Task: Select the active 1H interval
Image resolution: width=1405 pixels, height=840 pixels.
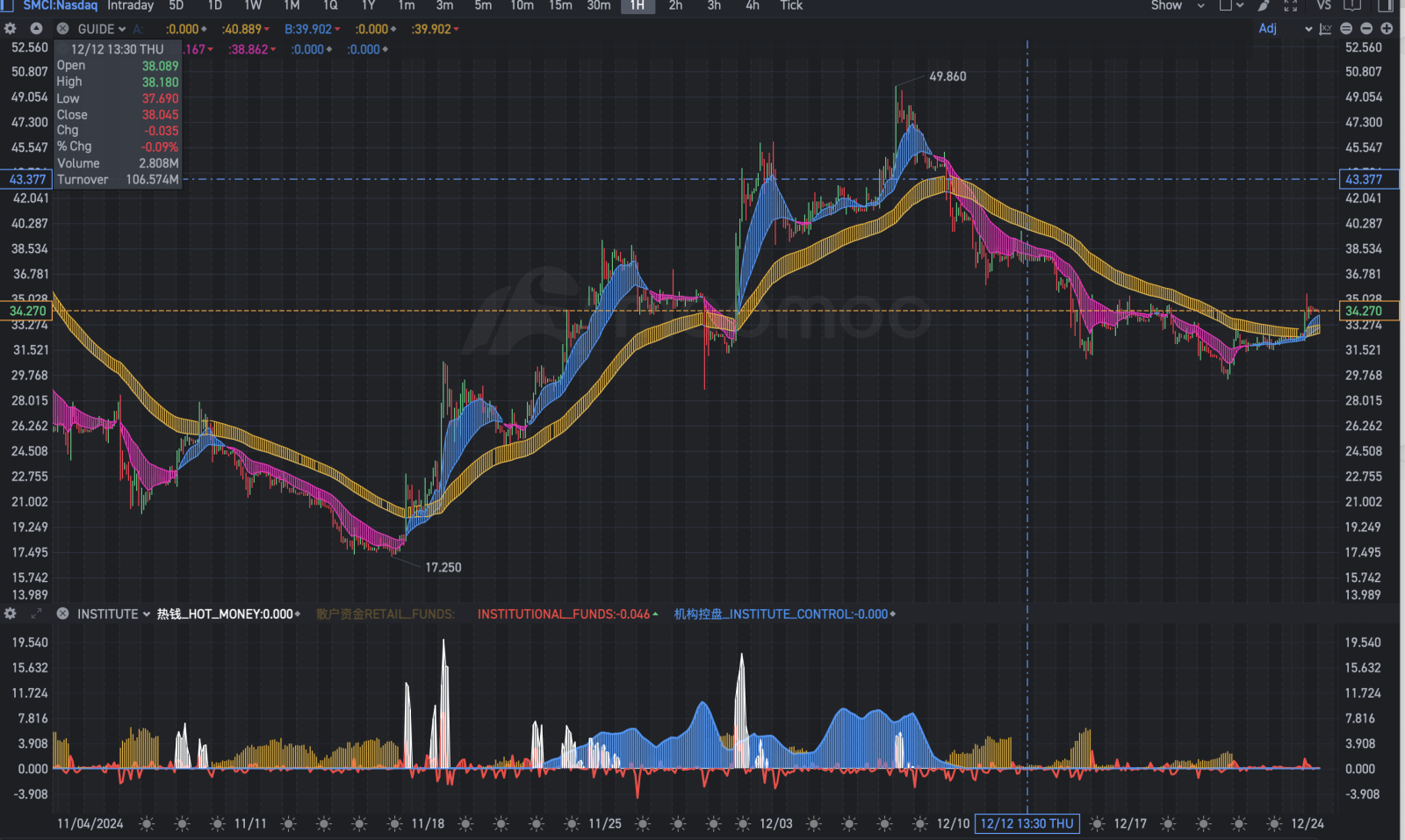Action: pos(638,5)
